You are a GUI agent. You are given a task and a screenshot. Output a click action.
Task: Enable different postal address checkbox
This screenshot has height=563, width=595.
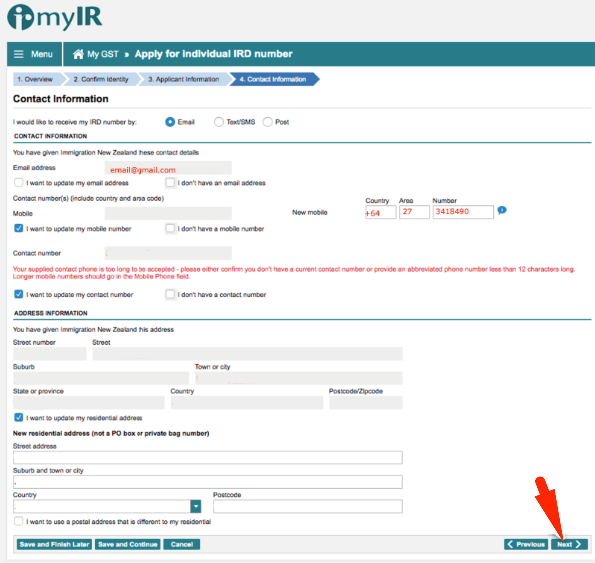click(19, 521)
